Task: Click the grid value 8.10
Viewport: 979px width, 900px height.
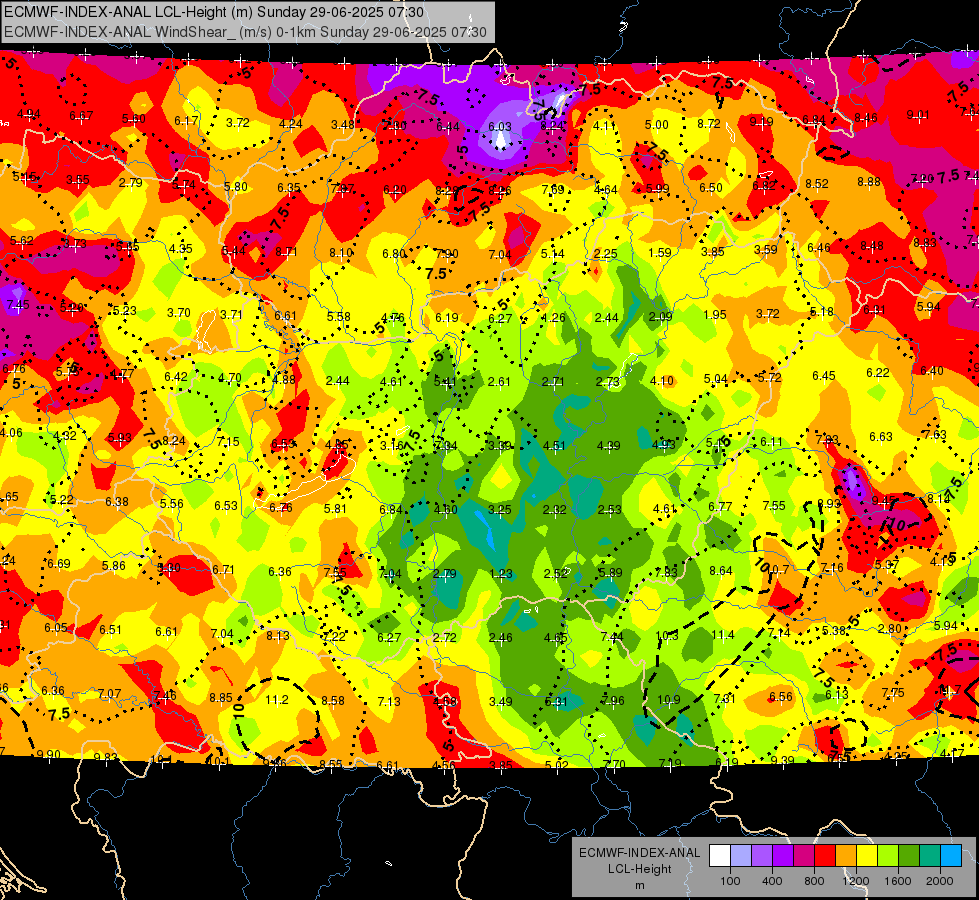Action: [341, 252]
